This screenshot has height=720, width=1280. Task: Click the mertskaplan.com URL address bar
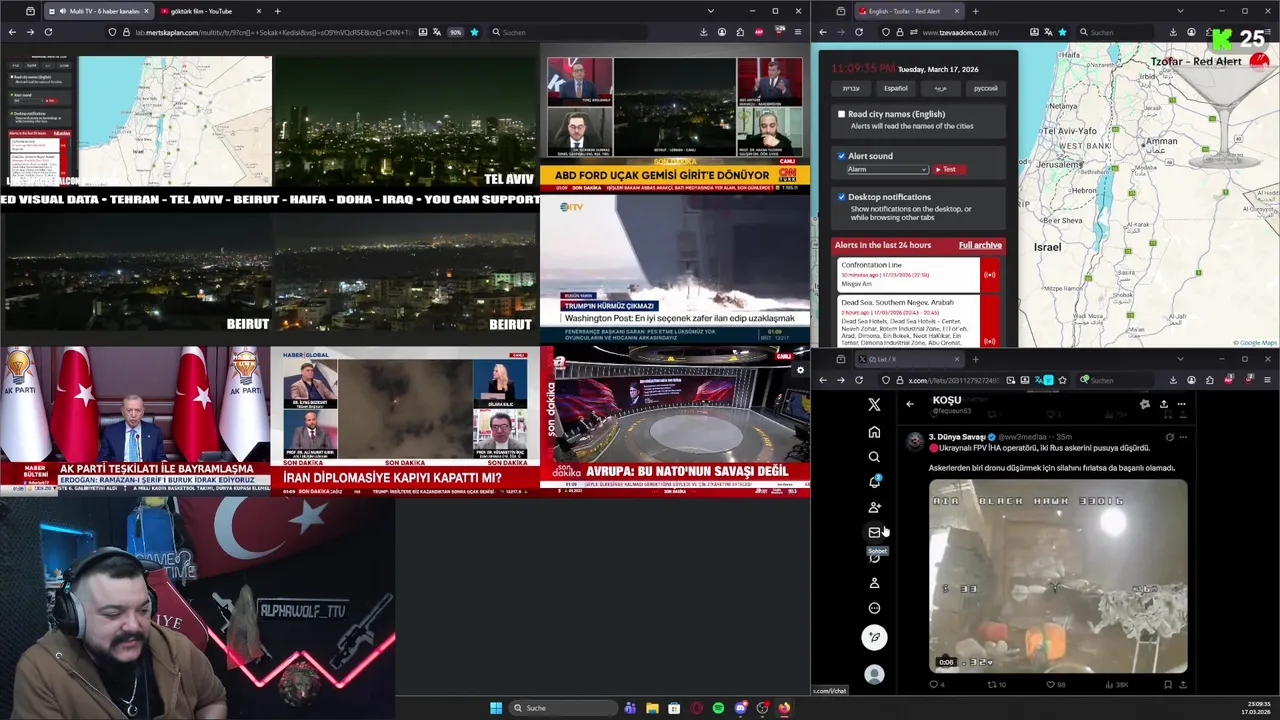tap(272, 32)
